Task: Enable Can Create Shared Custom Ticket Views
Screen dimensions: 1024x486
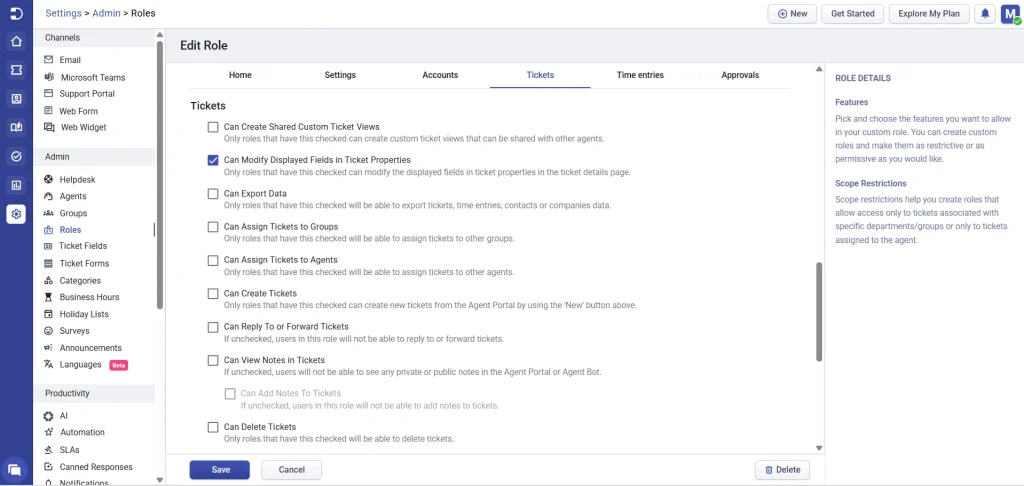Action: click(x=213, y=127)
